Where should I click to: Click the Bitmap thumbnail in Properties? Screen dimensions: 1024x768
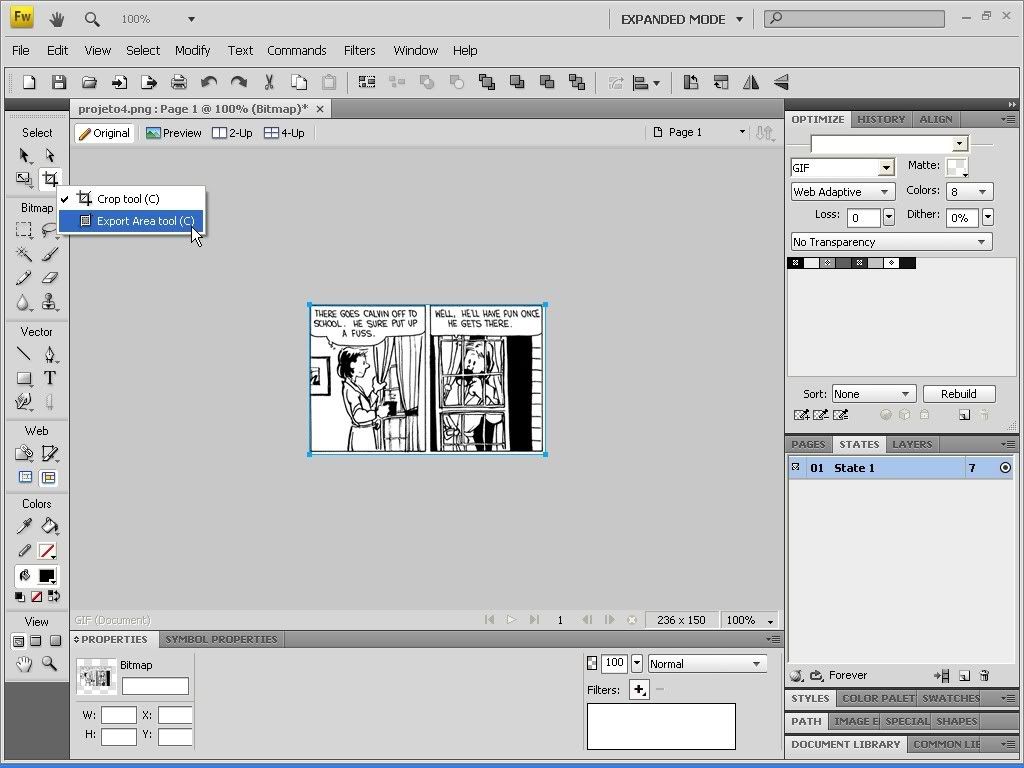(96, 675)
